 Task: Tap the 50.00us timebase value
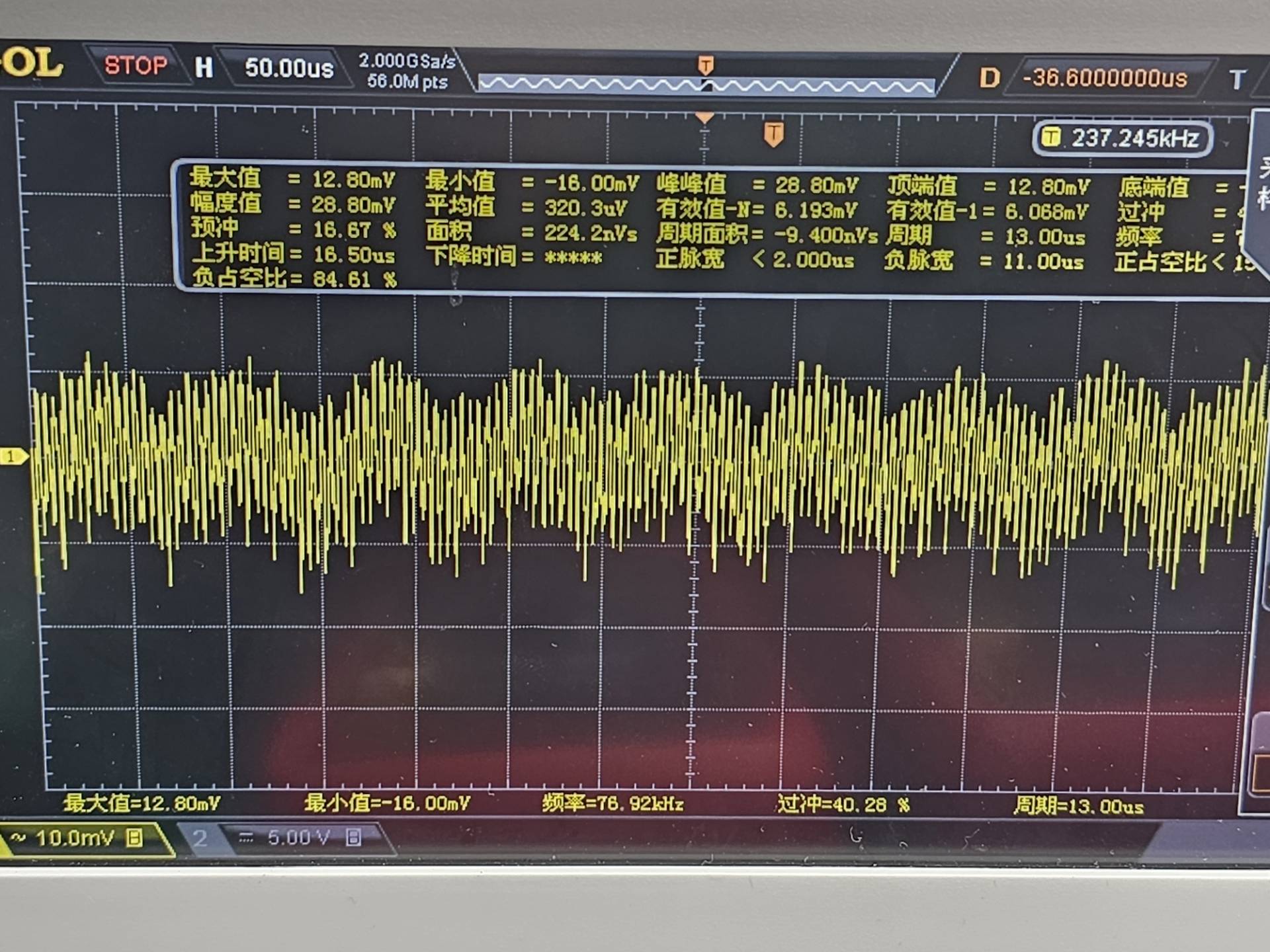click(x=289, y=68)
